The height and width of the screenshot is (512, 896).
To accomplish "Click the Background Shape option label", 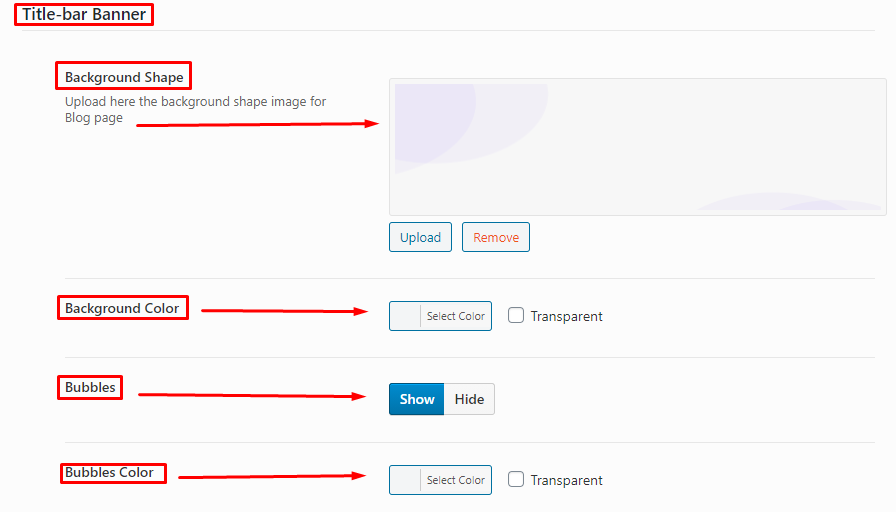I will point(124,77).
